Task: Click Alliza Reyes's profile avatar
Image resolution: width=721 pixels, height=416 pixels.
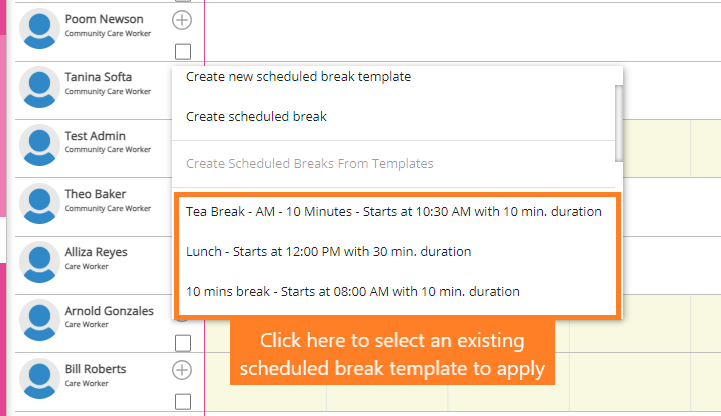Action: point(39,262)
